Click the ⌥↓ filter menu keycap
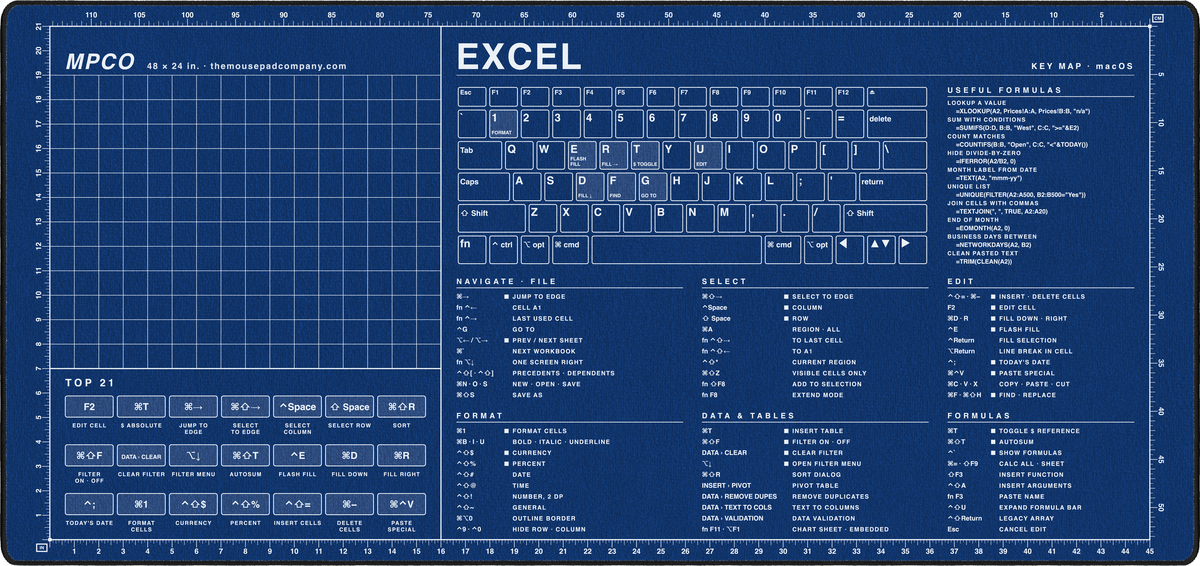The width and height of the screenshot is (1200, 566). pyautogui.click(x=193, y=456)
